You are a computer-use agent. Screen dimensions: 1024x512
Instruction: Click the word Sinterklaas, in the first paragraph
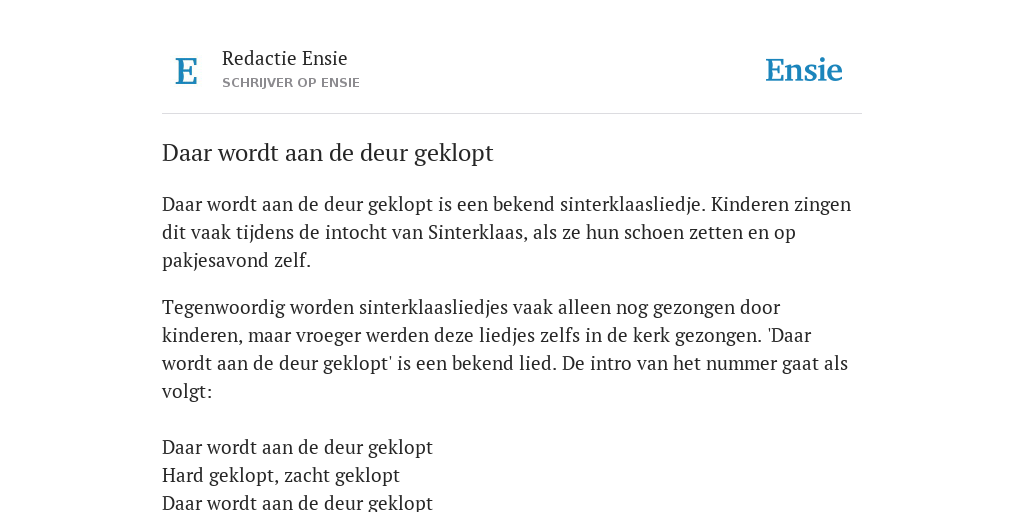click(x=477, y=232)
